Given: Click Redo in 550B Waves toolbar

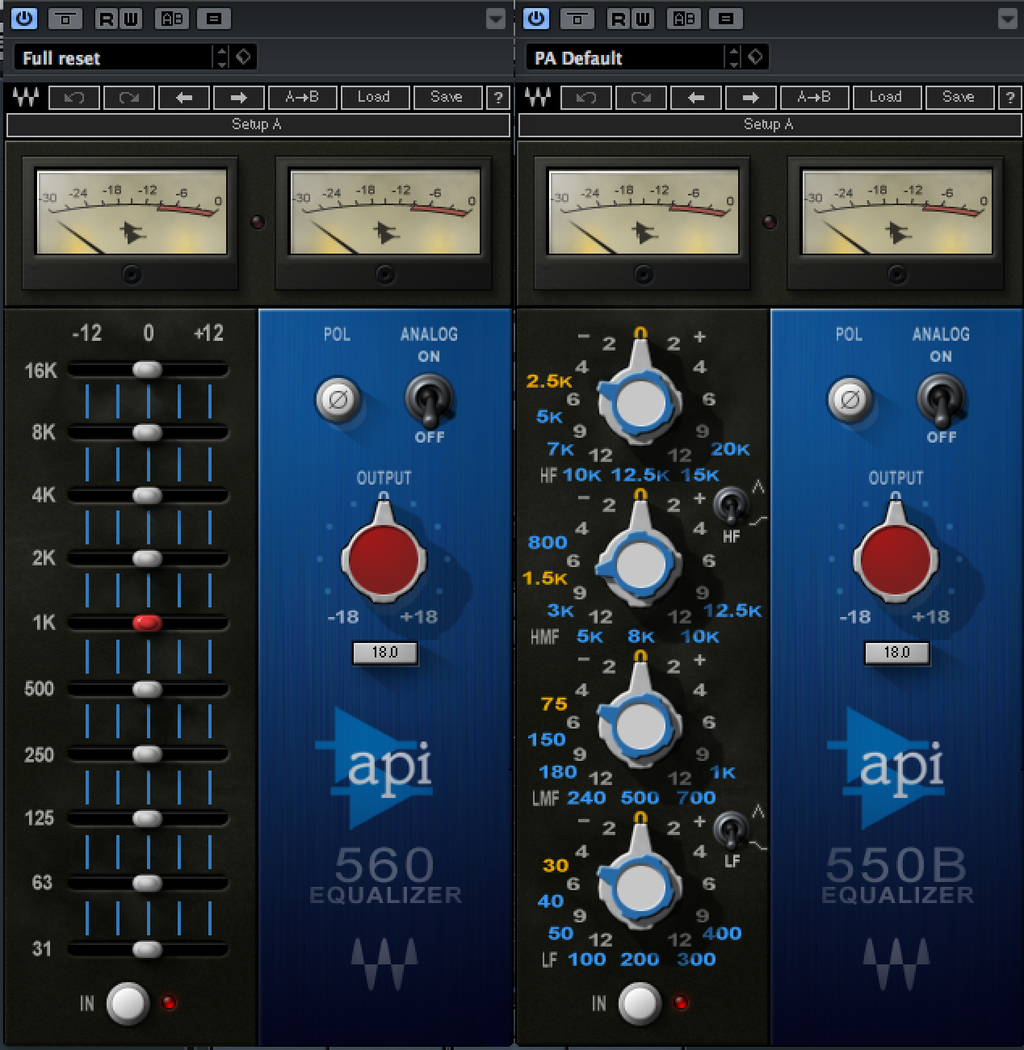Looking at the screenshot, I should pyautogui.click(x=641, y=98).
